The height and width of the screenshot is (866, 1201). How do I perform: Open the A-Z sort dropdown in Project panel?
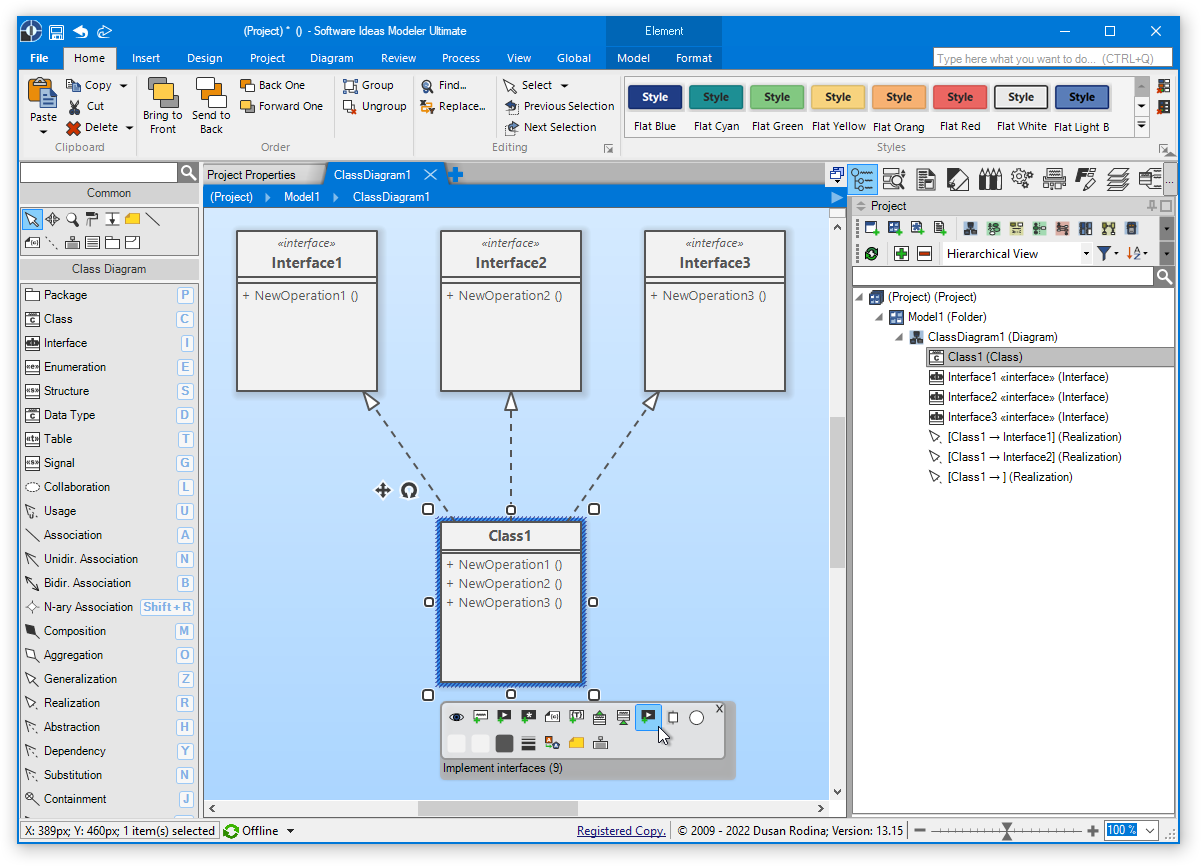[1137, 254]
